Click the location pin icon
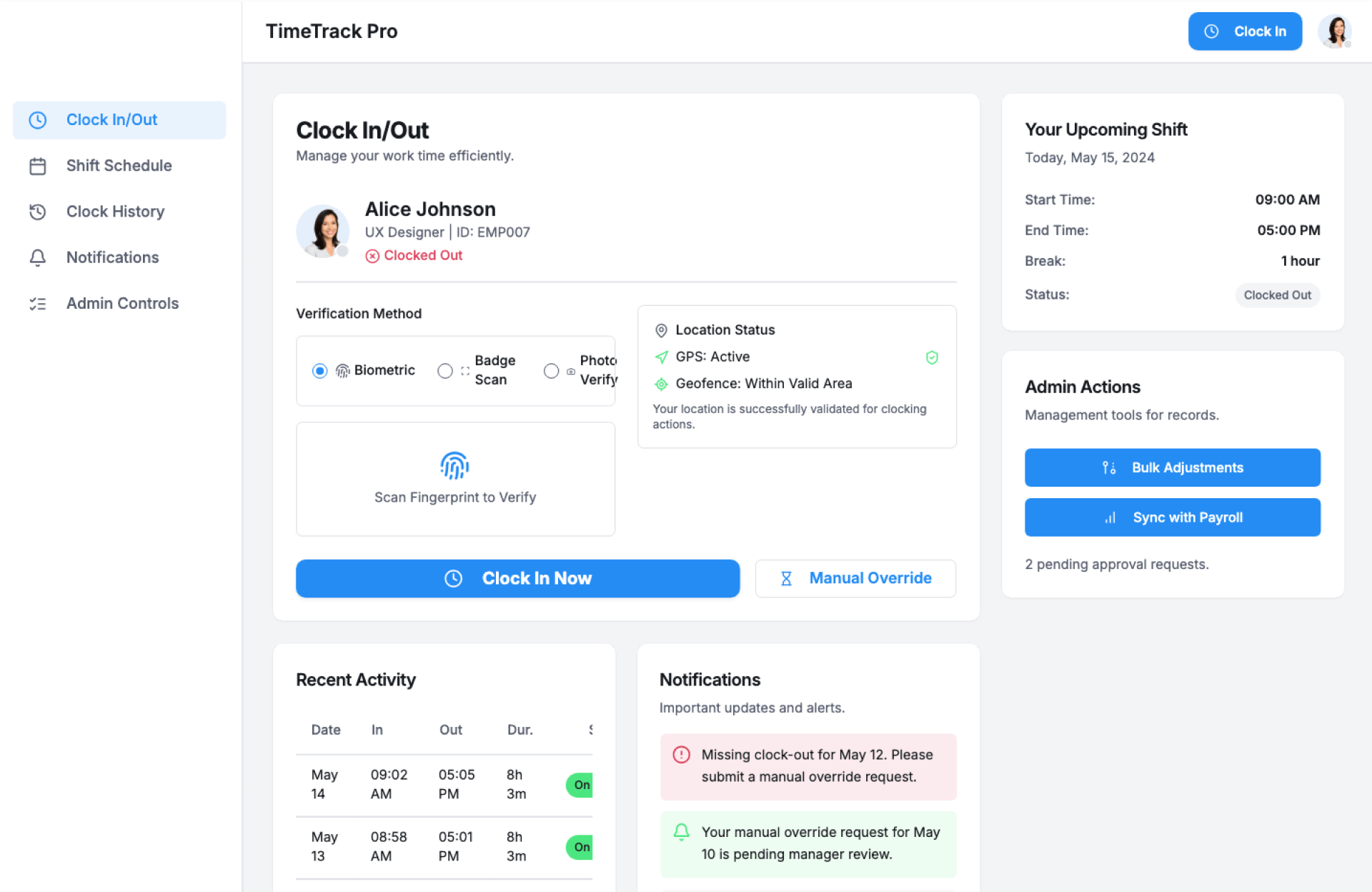The width and height of the screenshot is (1372, 892). tap(661, 330)
